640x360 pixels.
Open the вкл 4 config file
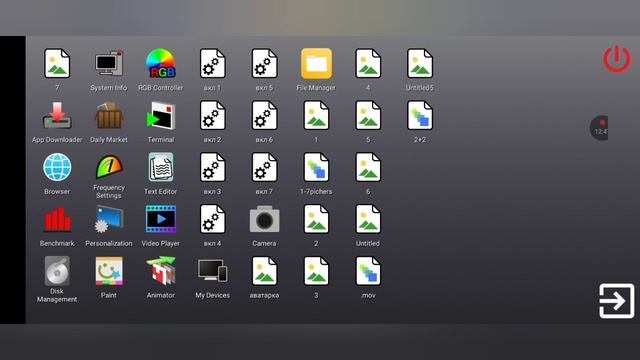click(x=213, y=219)
